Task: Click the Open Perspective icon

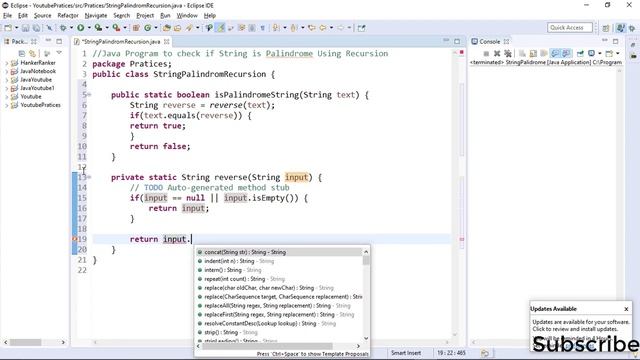Action: 606,28
